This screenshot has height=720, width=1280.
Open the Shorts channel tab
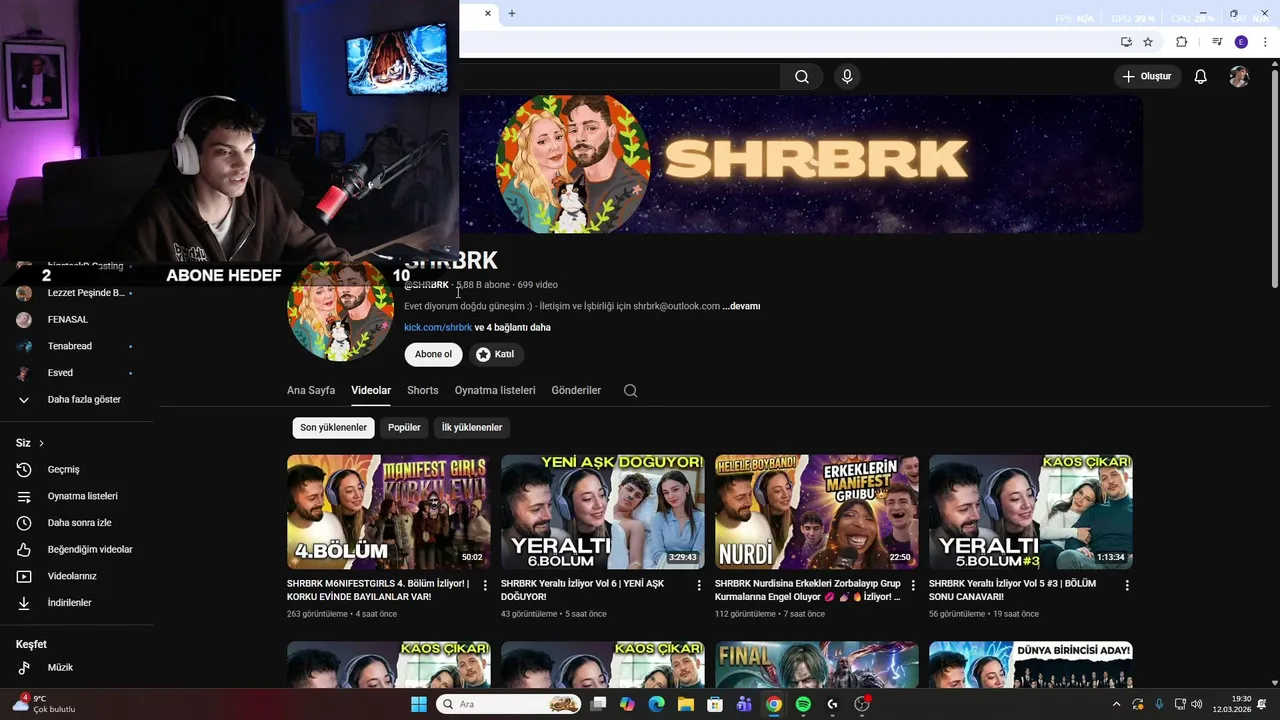(423, 390)
